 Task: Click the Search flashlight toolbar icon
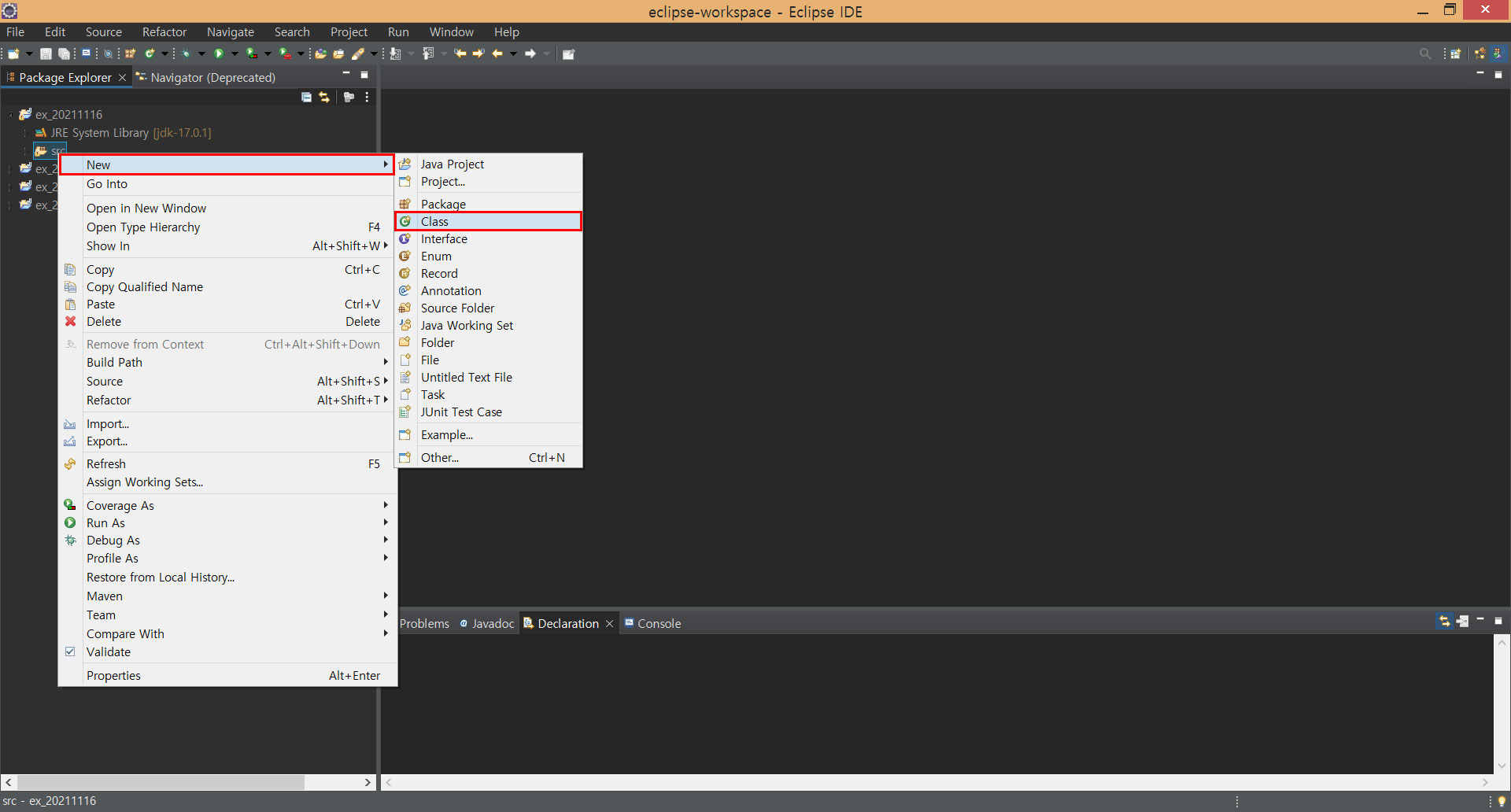pos(358,54)
